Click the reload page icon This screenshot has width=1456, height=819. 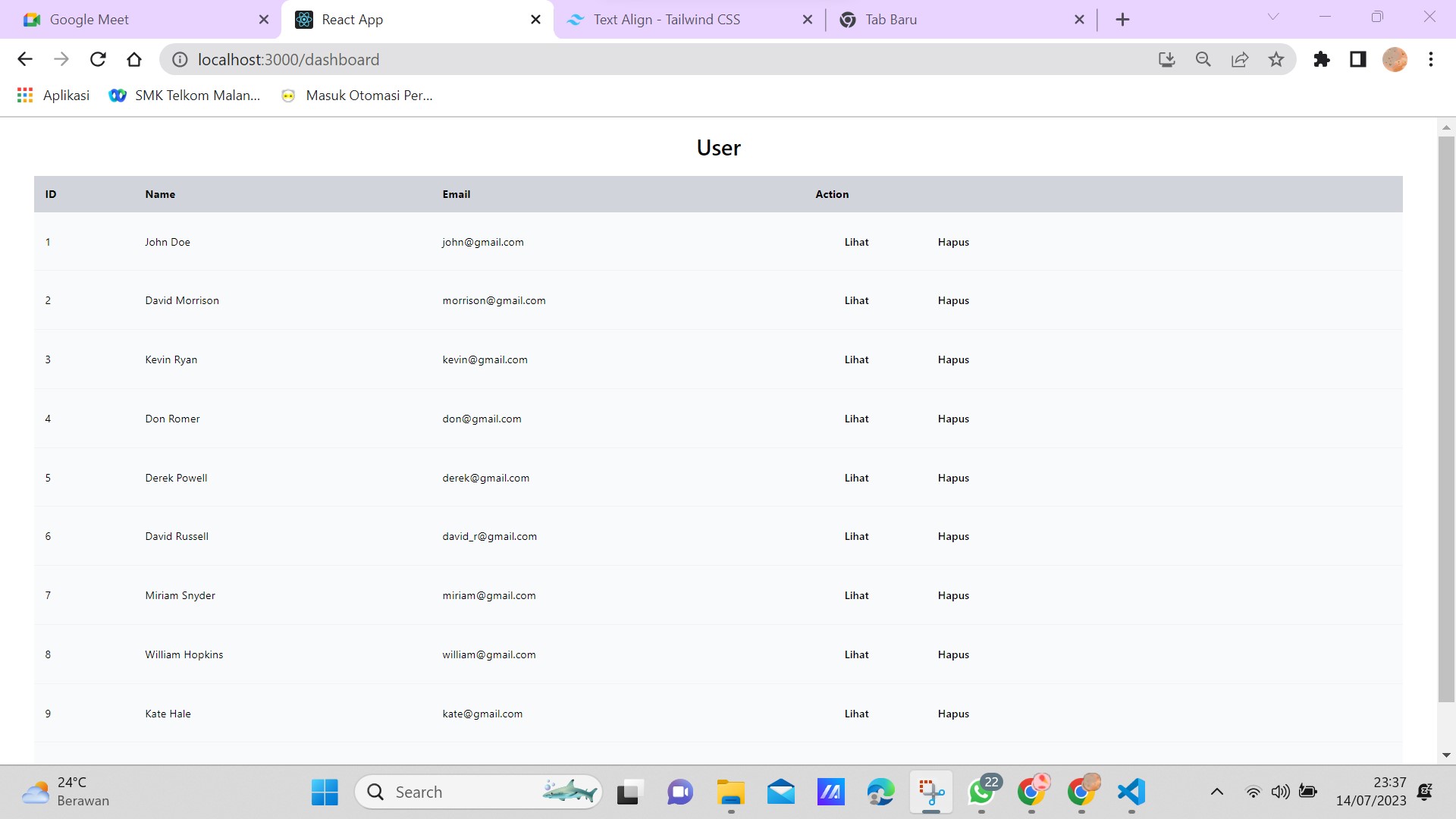pos(98,59)
